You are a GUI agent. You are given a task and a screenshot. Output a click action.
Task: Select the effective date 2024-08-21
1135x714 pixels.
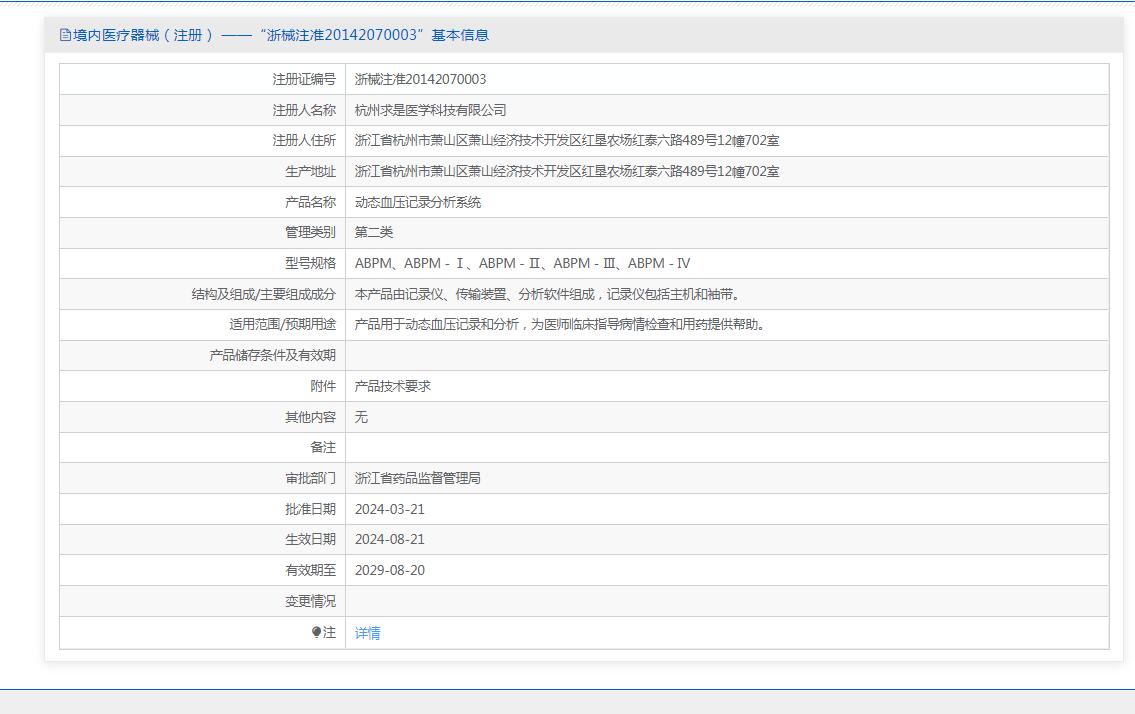pyautogui.click(x=389, y=539)
